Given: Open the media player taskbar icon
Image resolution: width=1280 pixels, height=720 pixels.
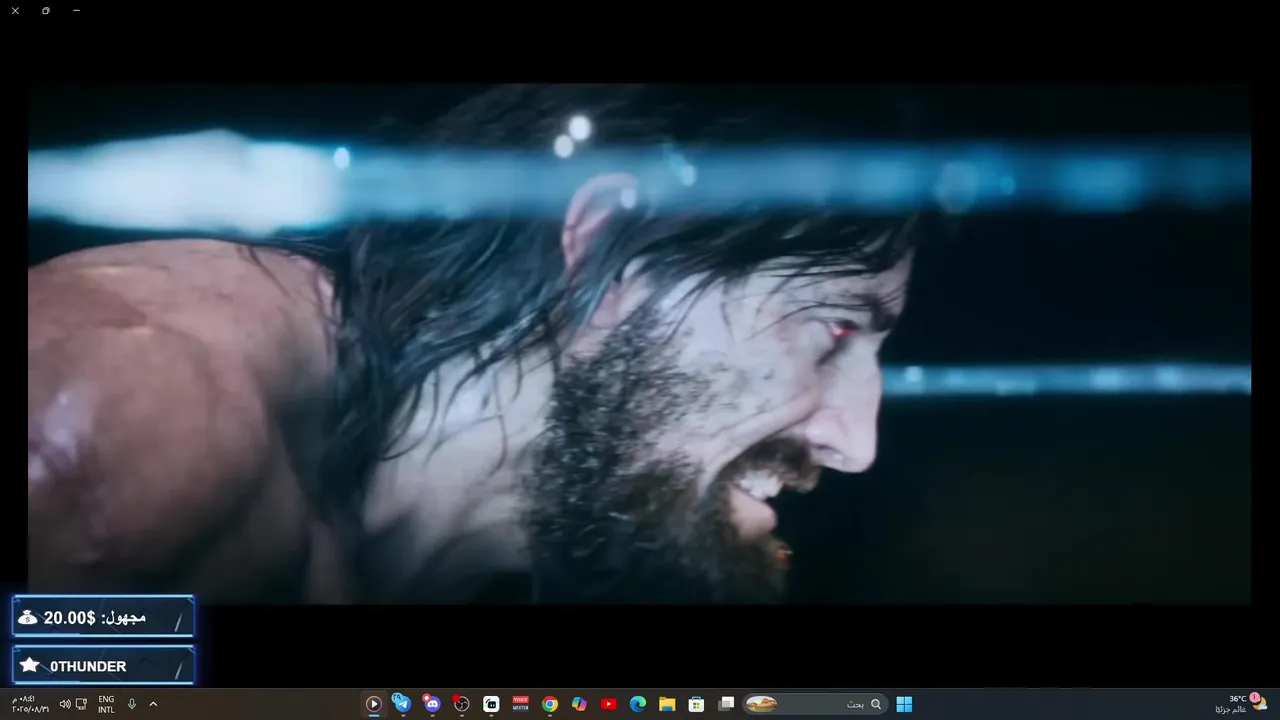Looking at the screenshot, I should pyautogui.click(x=374, y=704).
